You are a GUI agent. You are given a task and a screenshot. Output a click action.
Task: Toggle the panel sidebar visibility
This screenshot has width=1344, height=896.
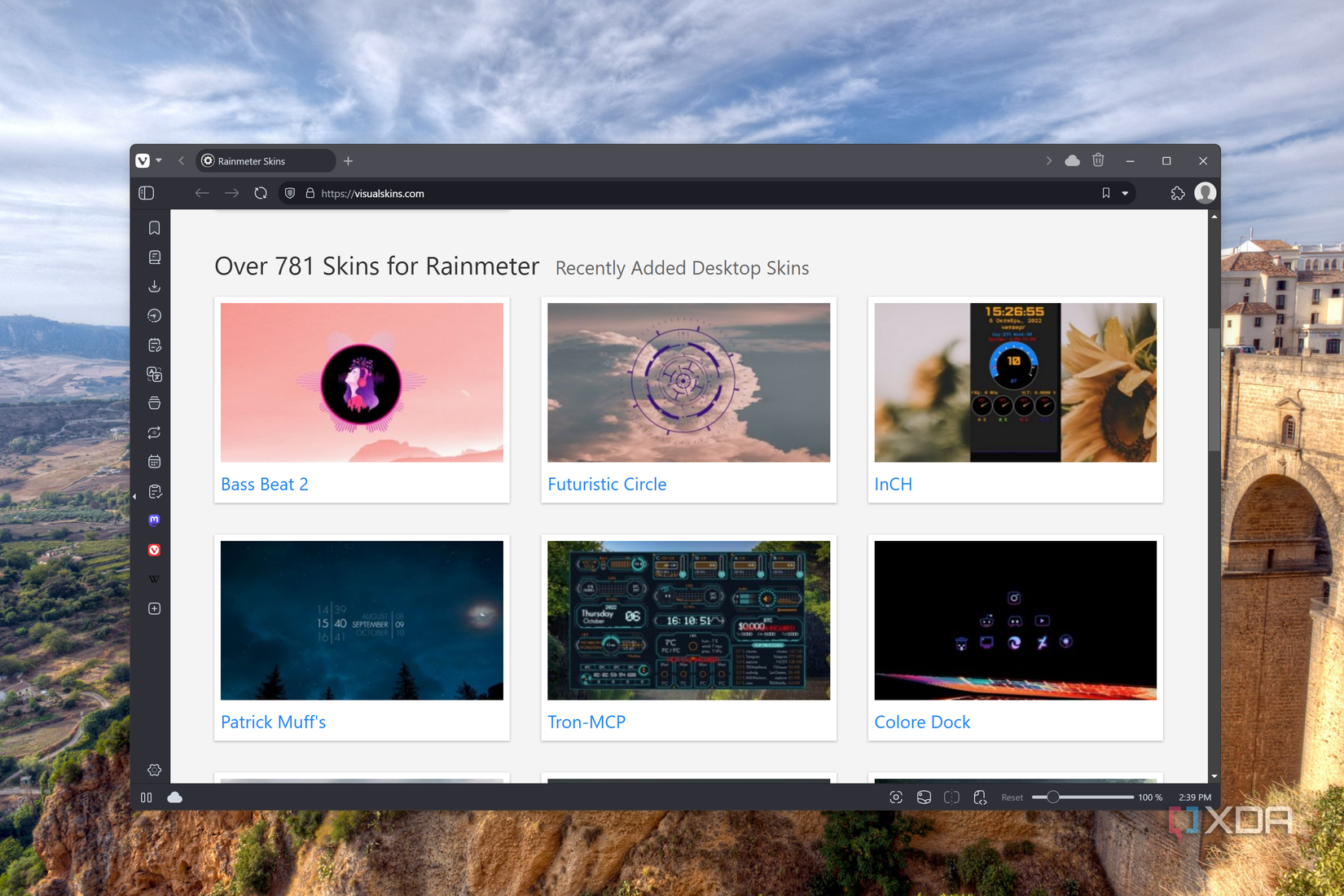146,193
